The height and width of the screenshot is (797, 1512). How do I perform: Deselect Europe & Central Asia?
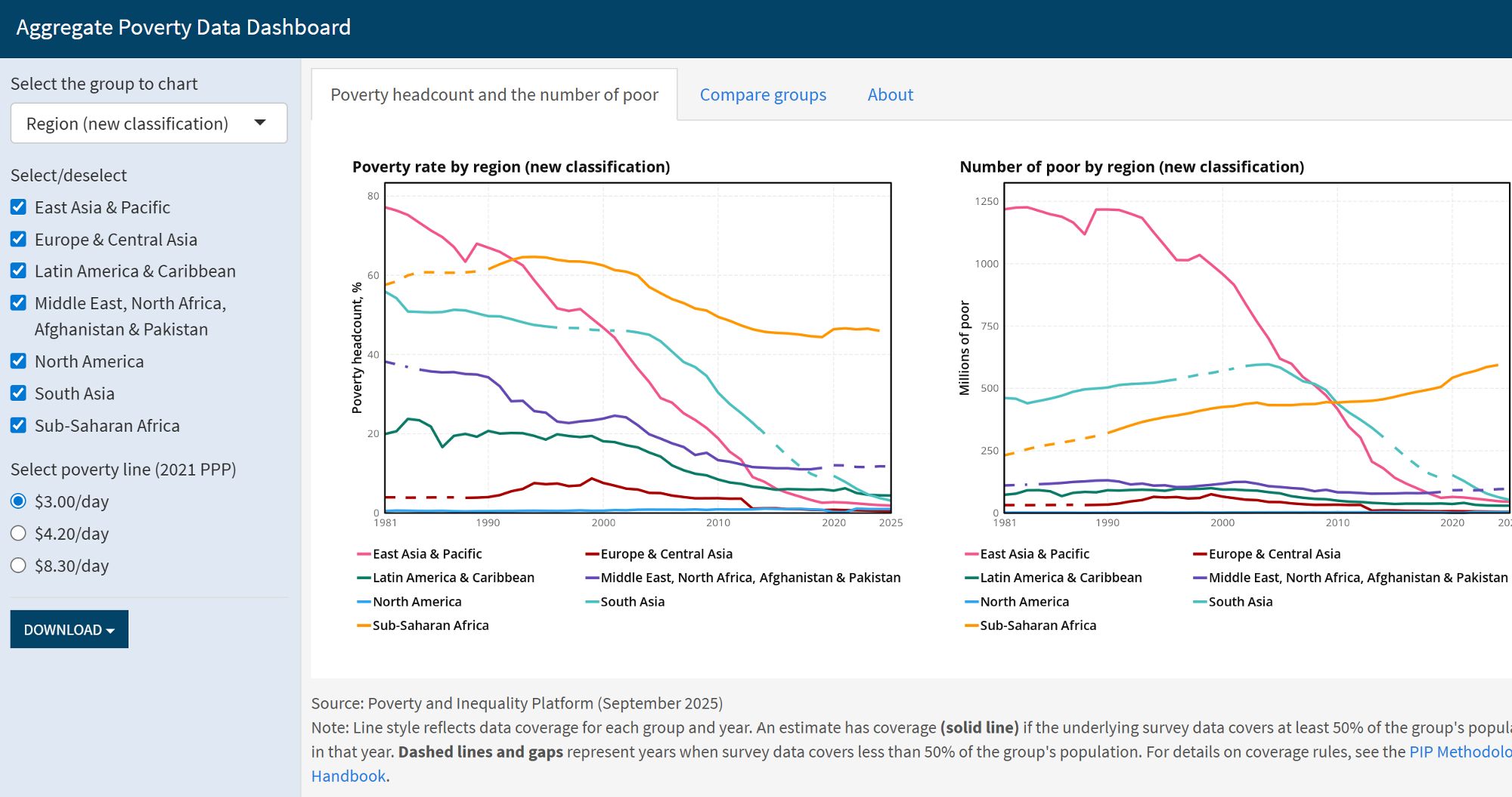[17, 239]
